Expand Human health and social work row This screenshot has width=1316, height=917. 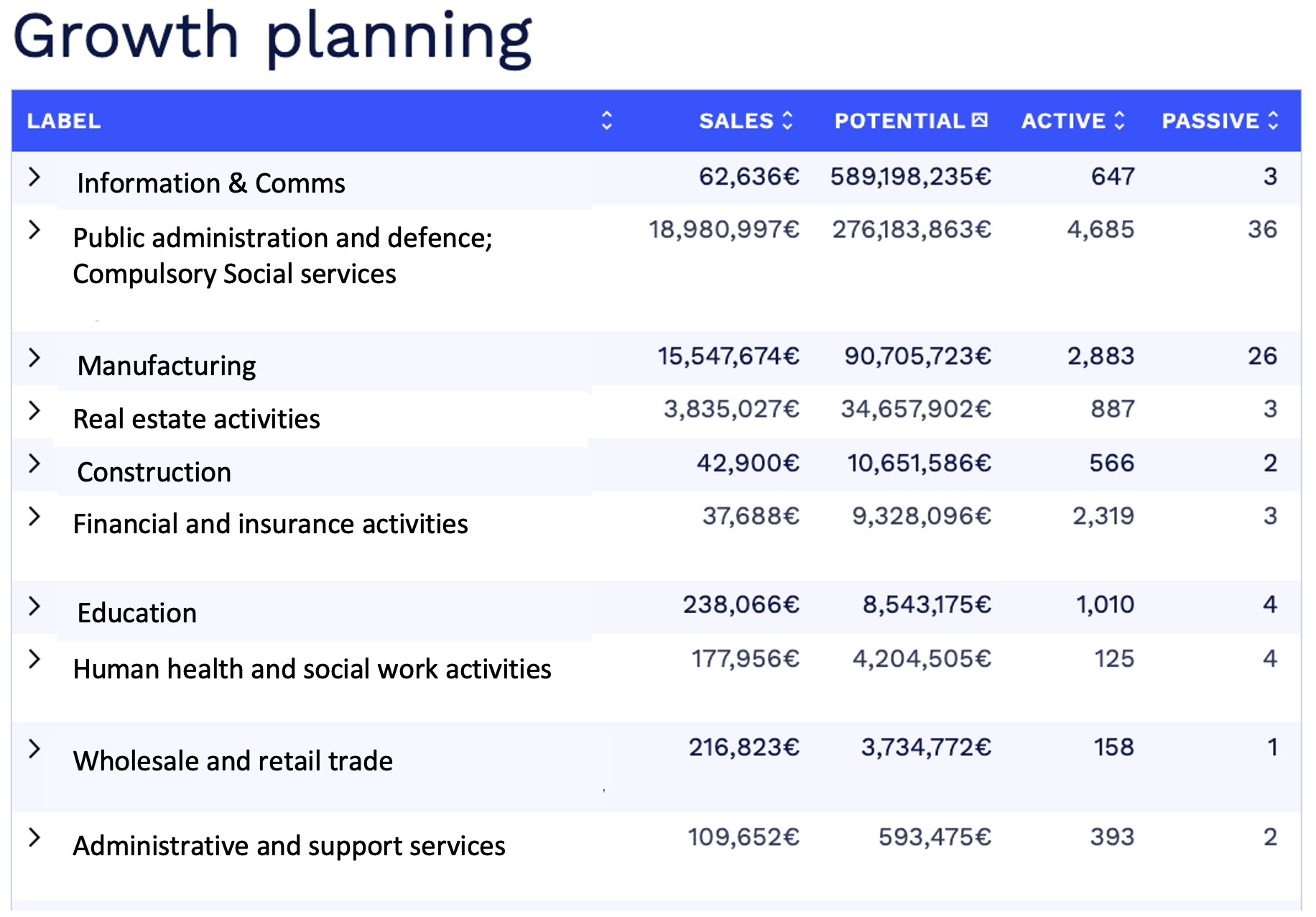tap(34, 659)
